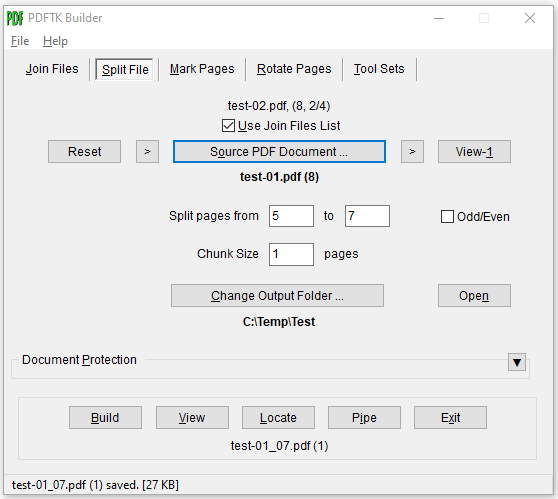Open the output folder with Open button
The height and width of the screenshot is (499, 558).
[474, 295]
